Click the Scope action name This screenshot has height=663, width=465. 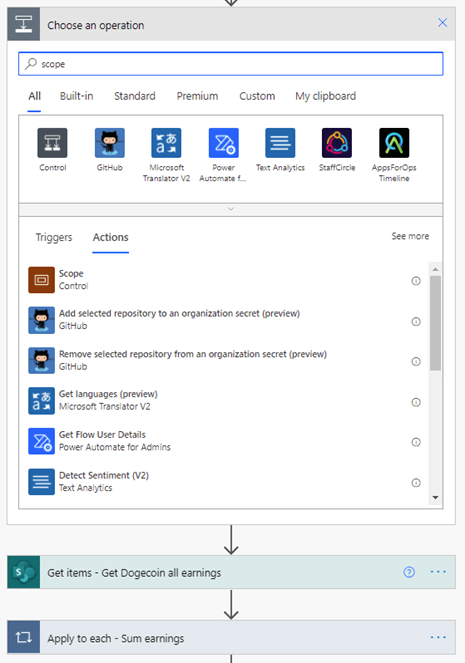(71, 274)
